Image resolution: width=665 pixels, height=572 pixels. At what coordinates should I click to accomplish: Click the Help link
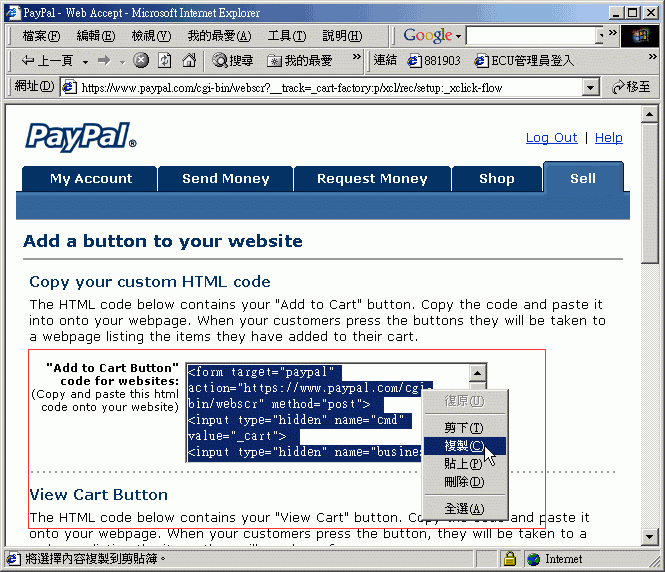coord(608,138)
